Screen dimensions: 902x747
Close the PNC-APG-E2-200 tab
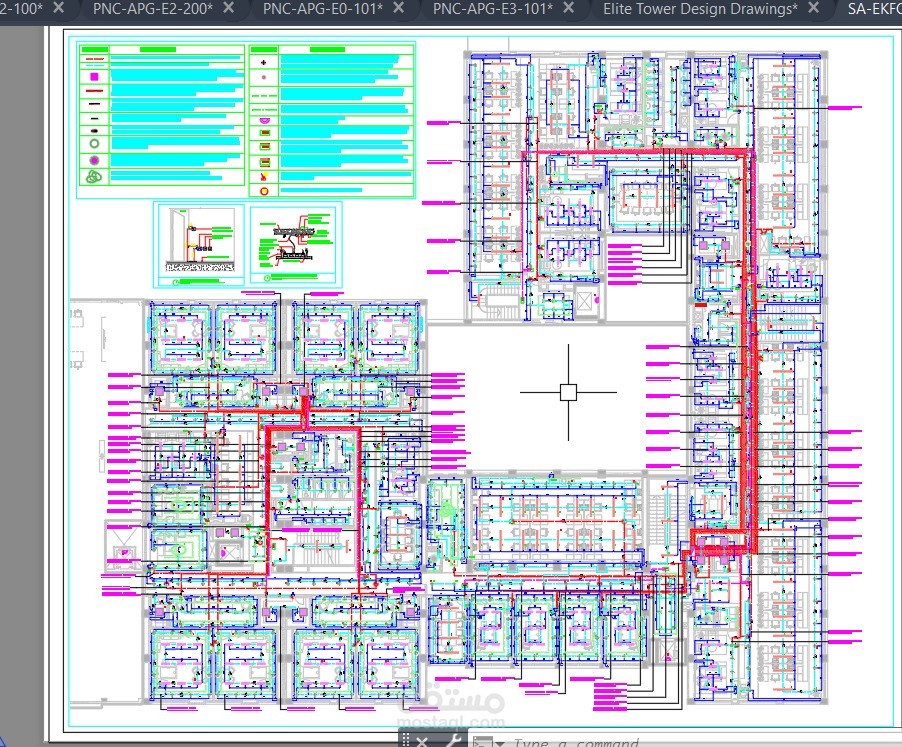[228, 8]
